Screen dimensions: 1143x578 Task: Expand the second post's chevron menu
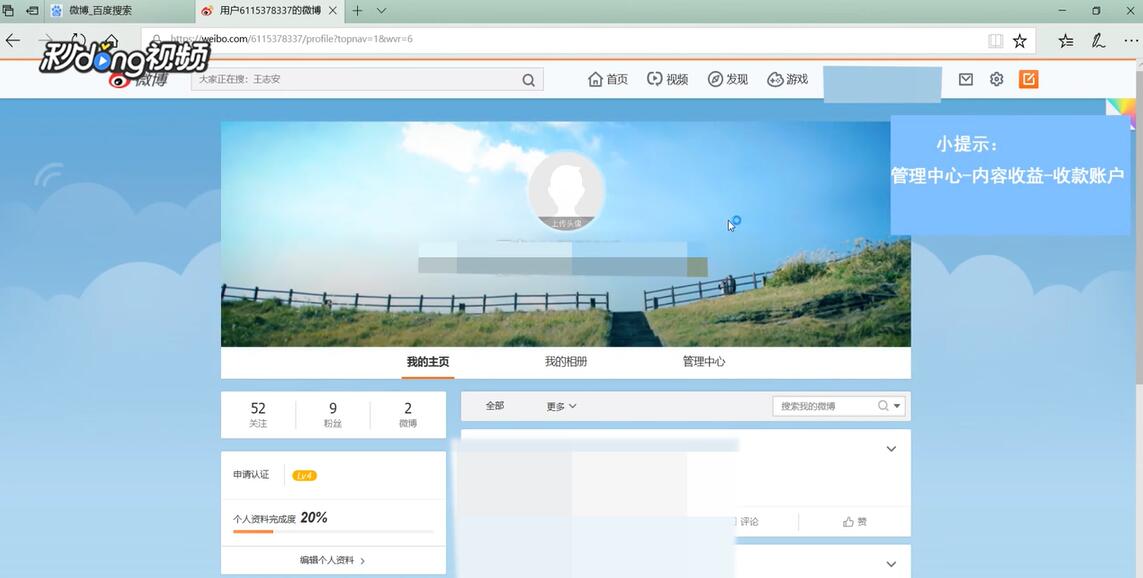pyautogui.click(x=891, y=564)
